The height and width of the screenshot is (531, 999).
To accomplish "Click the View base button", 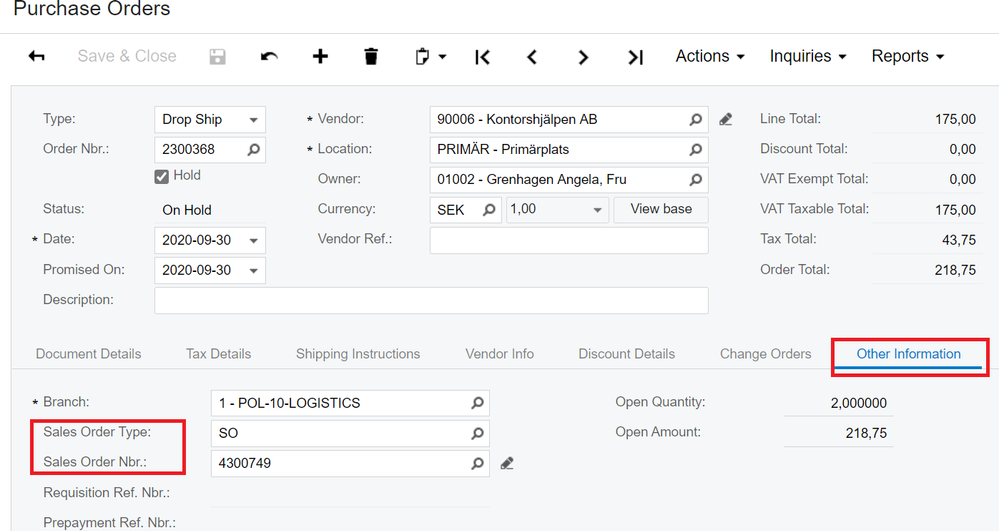I will [x=661, y=210].
